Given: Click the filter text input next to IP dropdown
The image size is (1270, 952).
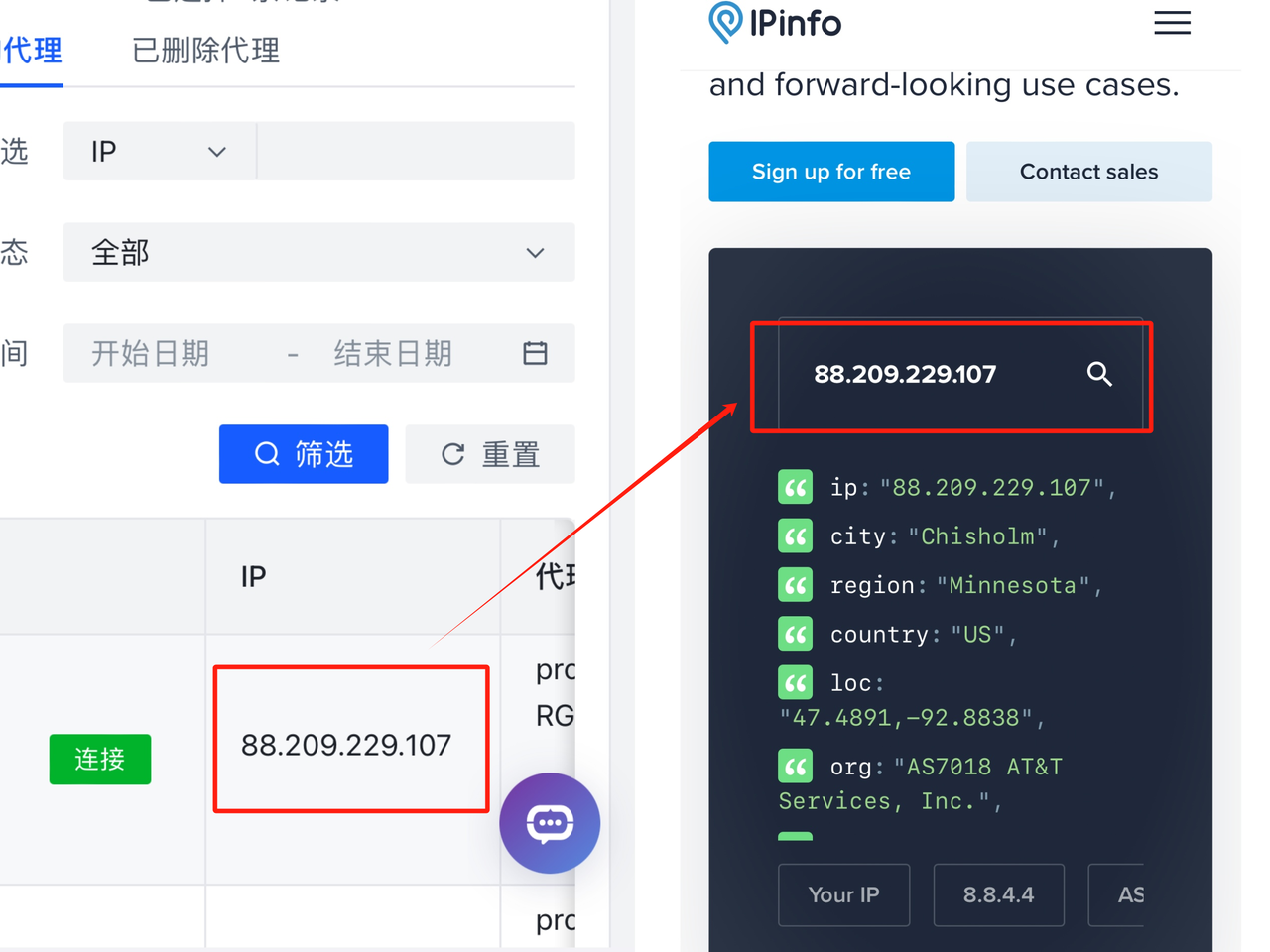Looking at the screenshot, I should (417, 152).
